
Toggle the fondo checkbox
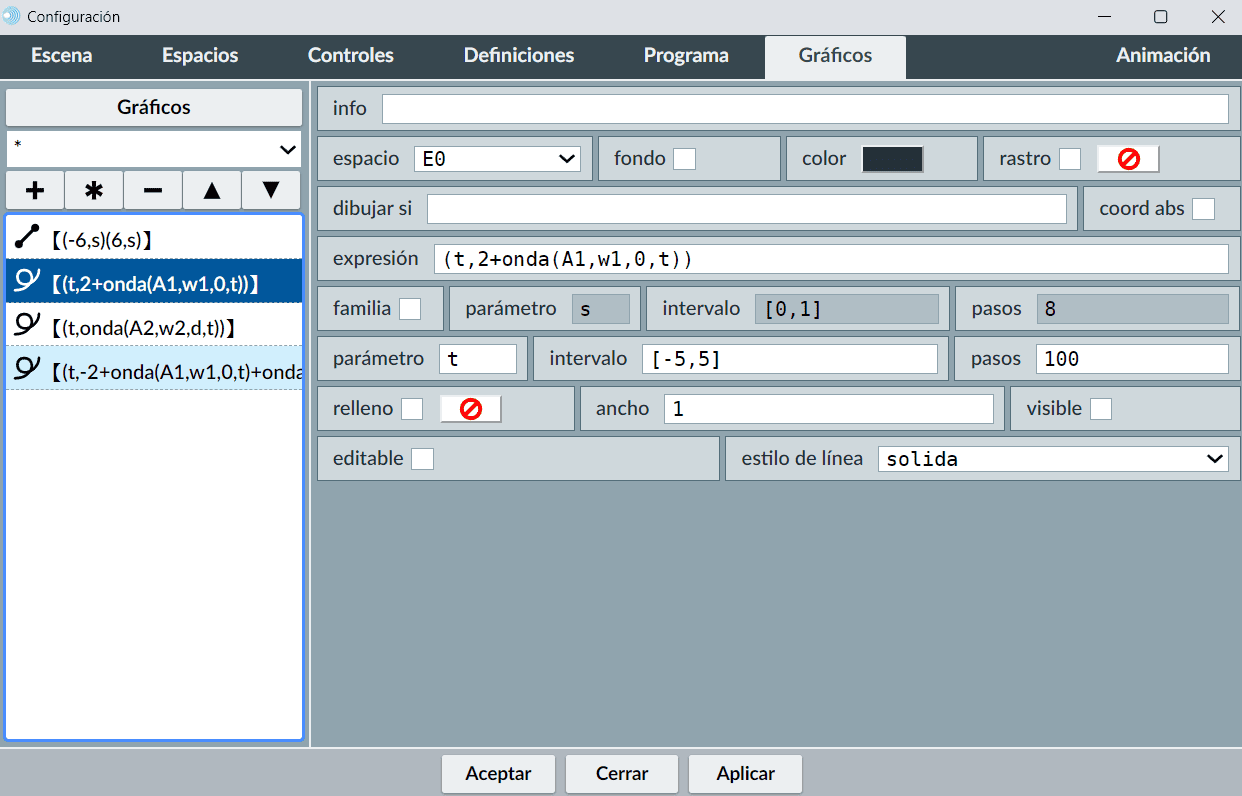684,159
